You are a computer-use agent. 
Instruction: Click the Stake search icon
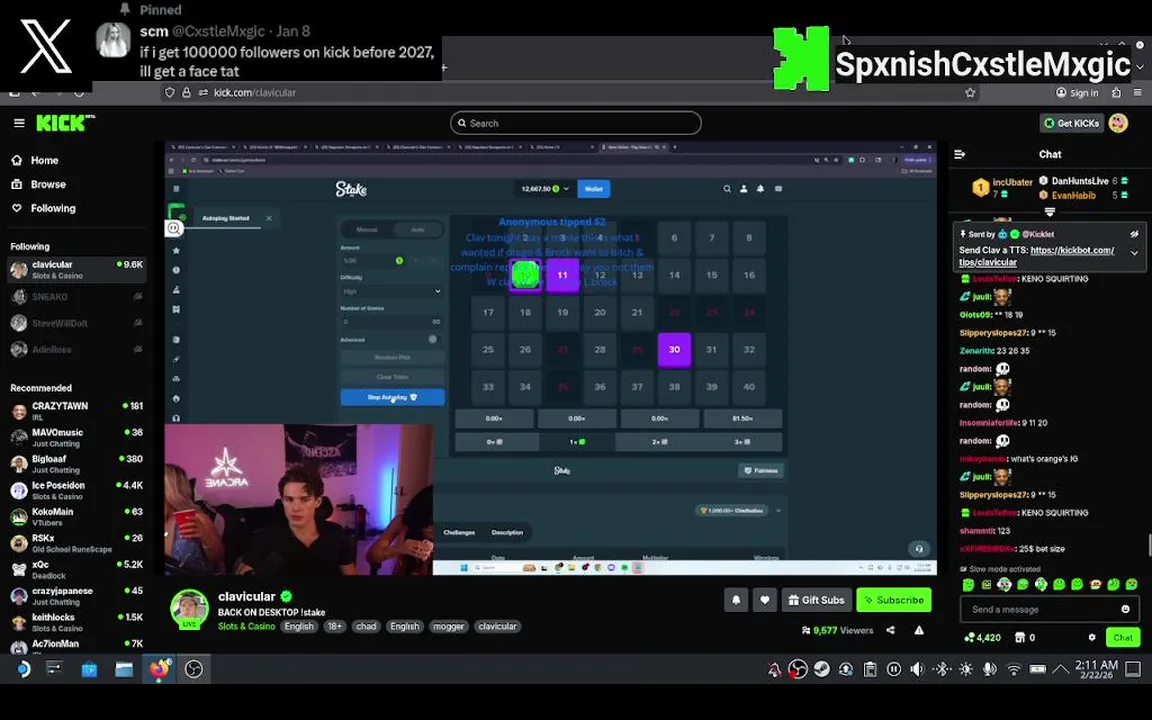[727, 189]
